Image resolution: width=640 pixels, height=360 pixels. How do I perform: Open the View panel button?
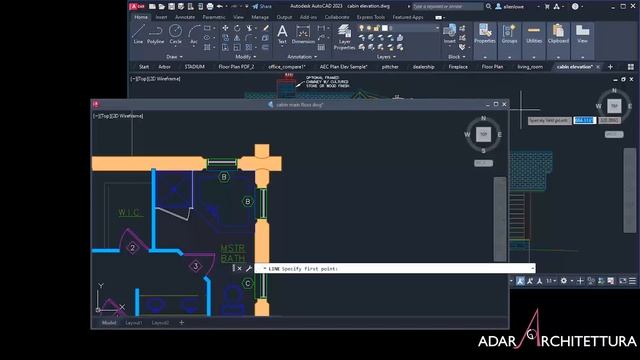[582, 41]
